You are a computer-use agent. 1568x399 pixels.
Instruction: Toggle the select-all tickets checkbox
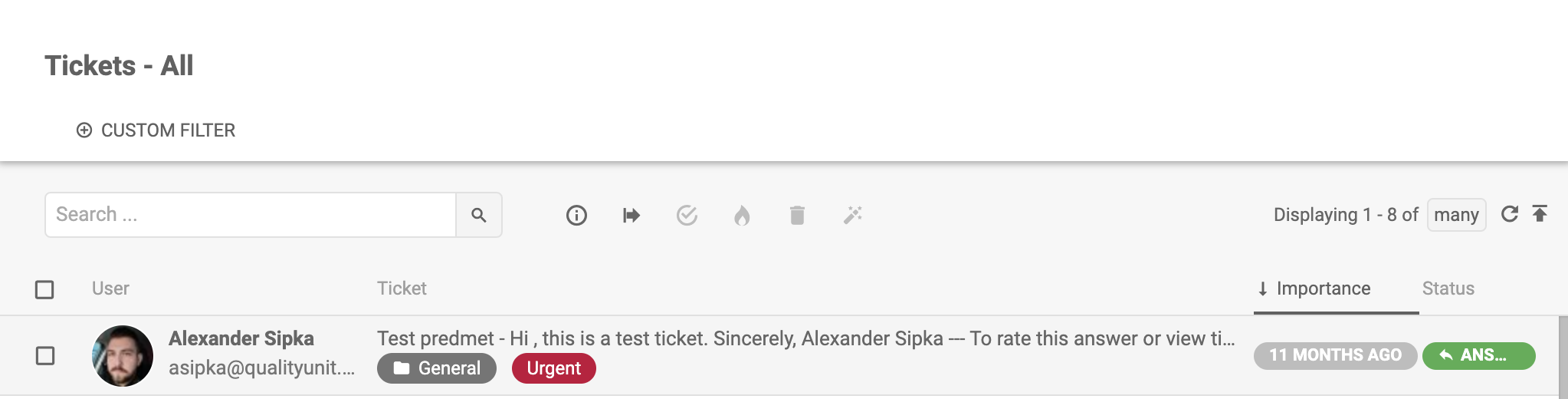(x=44, y=289)
